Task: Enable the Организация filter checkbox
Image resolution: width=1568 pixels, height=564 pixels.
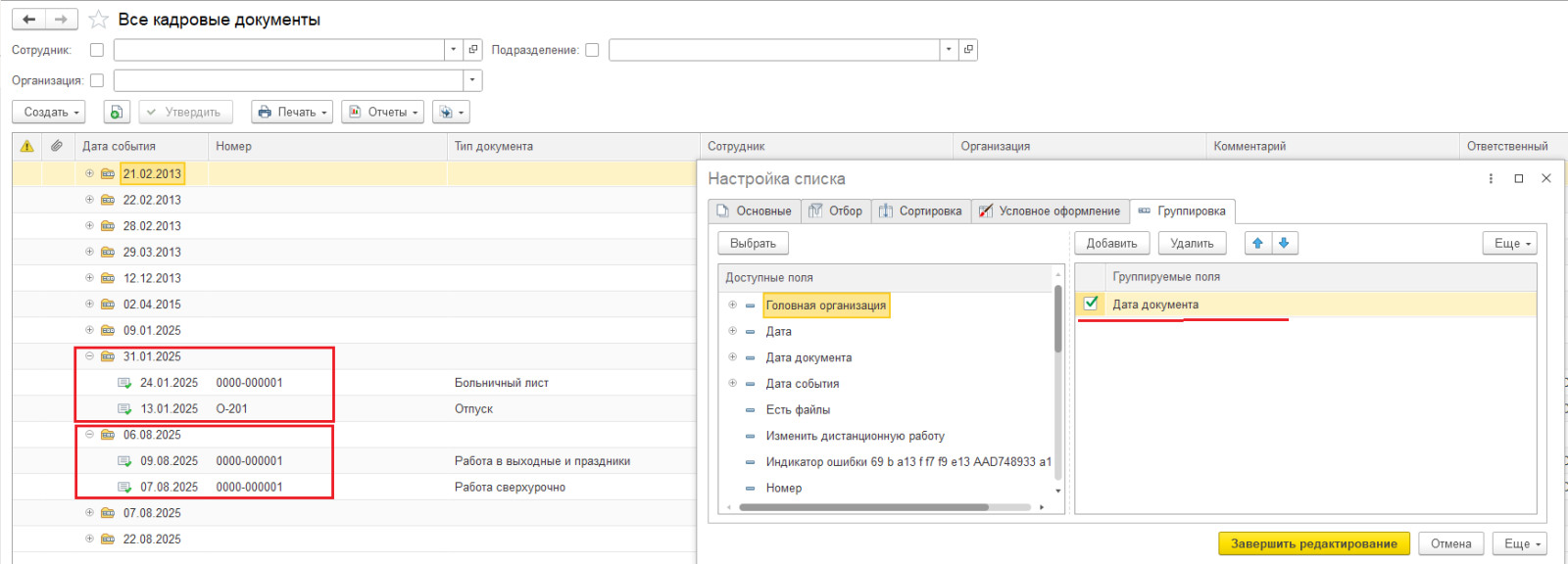Action: tap(97, 80)
